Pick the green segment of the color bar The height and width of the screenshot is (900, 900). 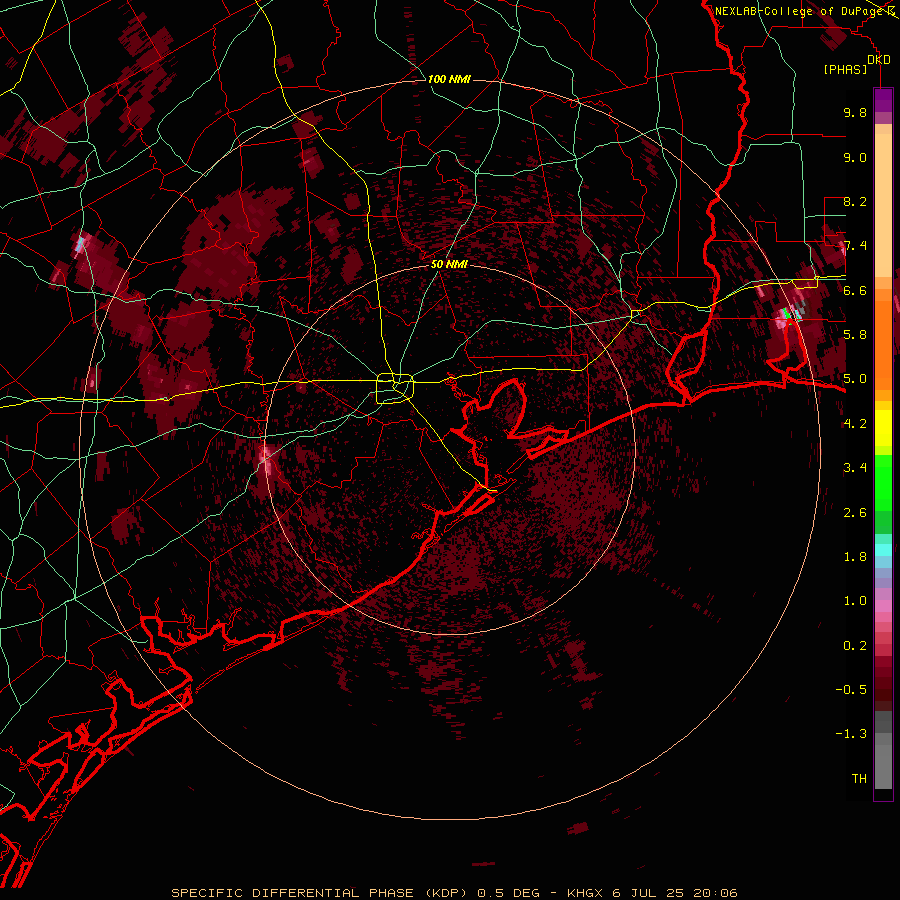point(883,482)
